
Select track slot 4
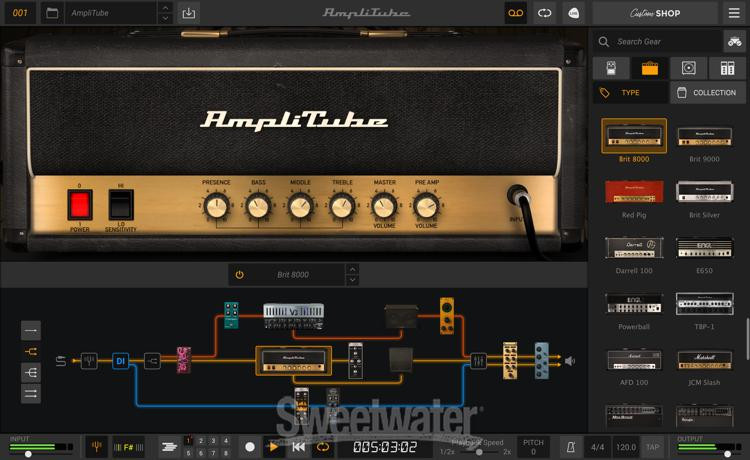[x=226, y=441]
